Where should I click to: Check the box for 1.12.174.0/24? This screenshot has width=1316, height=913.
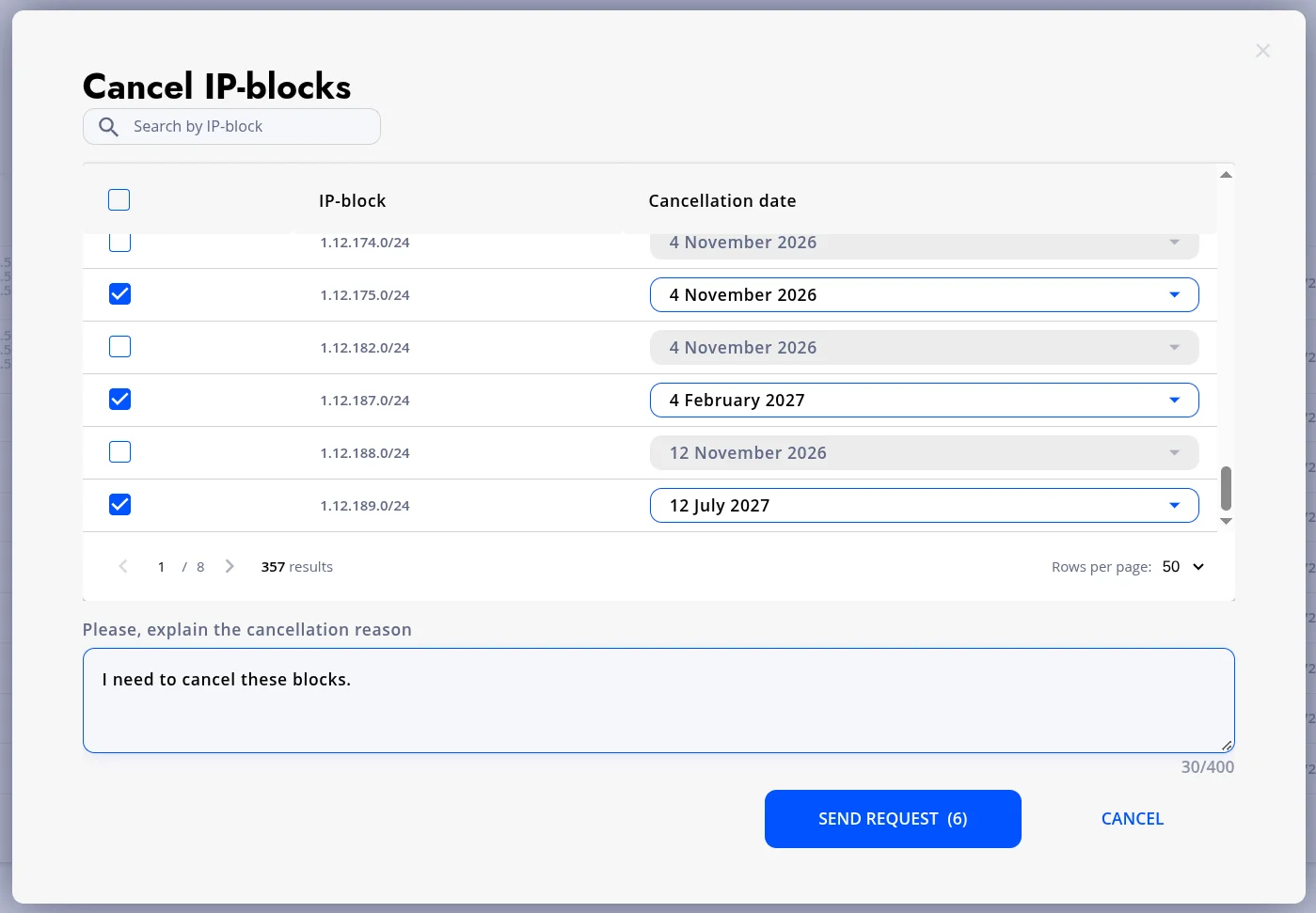pyautogui.click(x=119, y=243)
